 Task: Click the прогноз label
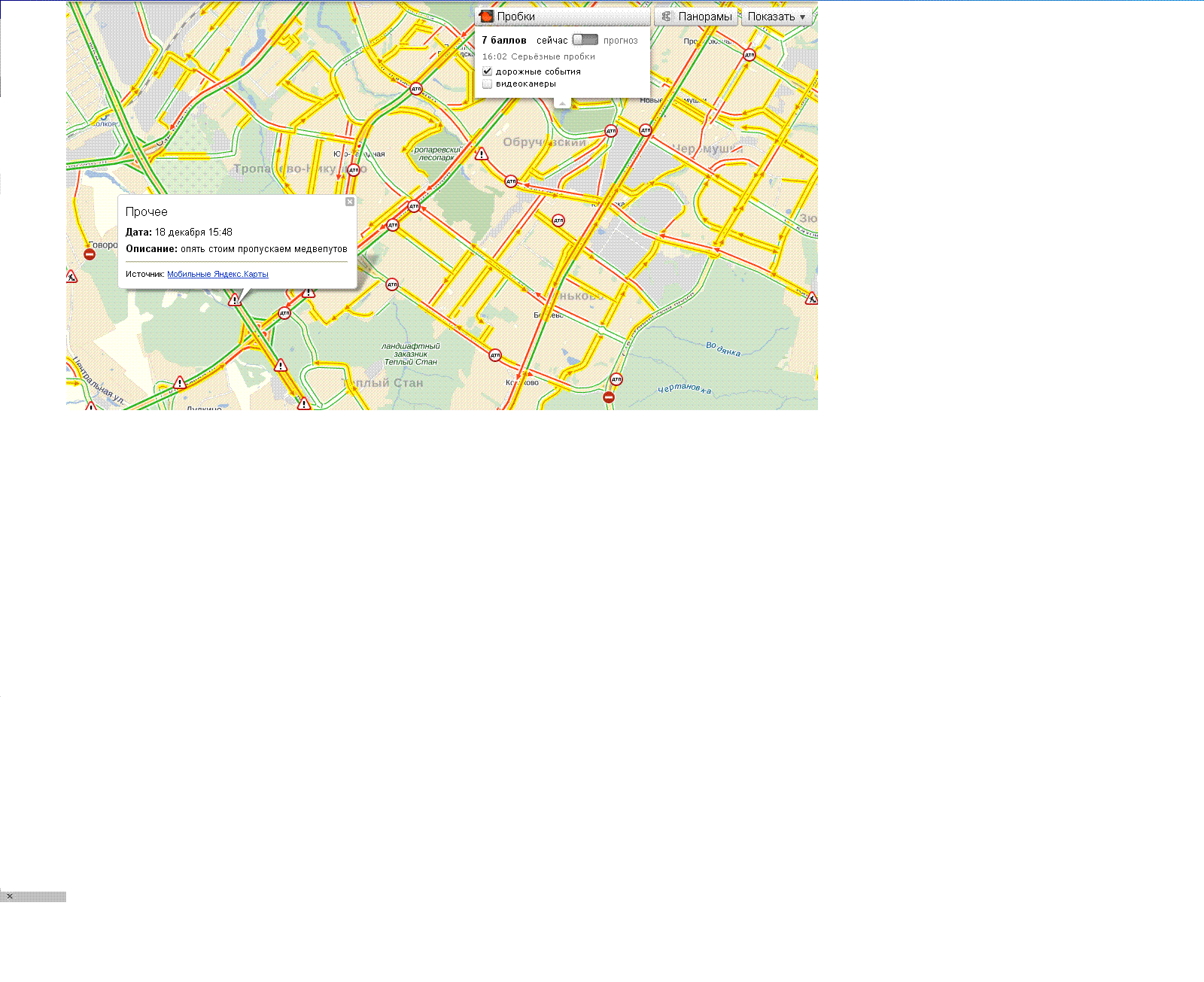[x=620, y=41]
